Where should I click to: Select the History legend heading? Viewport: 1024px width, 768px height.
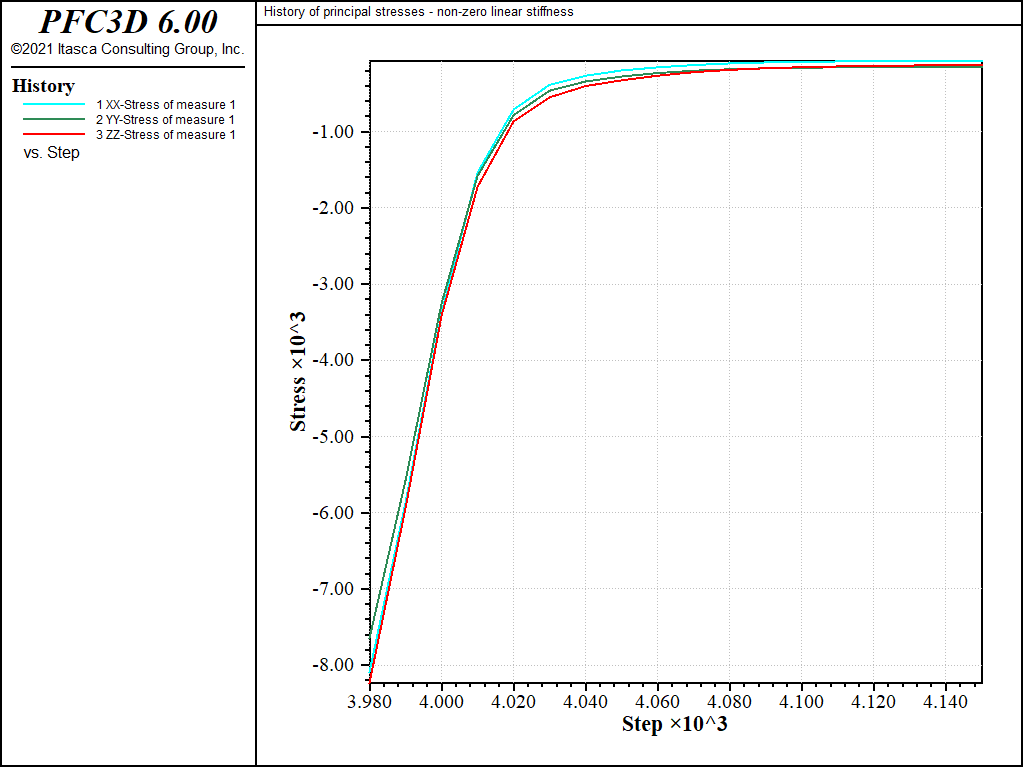point(43,86)
